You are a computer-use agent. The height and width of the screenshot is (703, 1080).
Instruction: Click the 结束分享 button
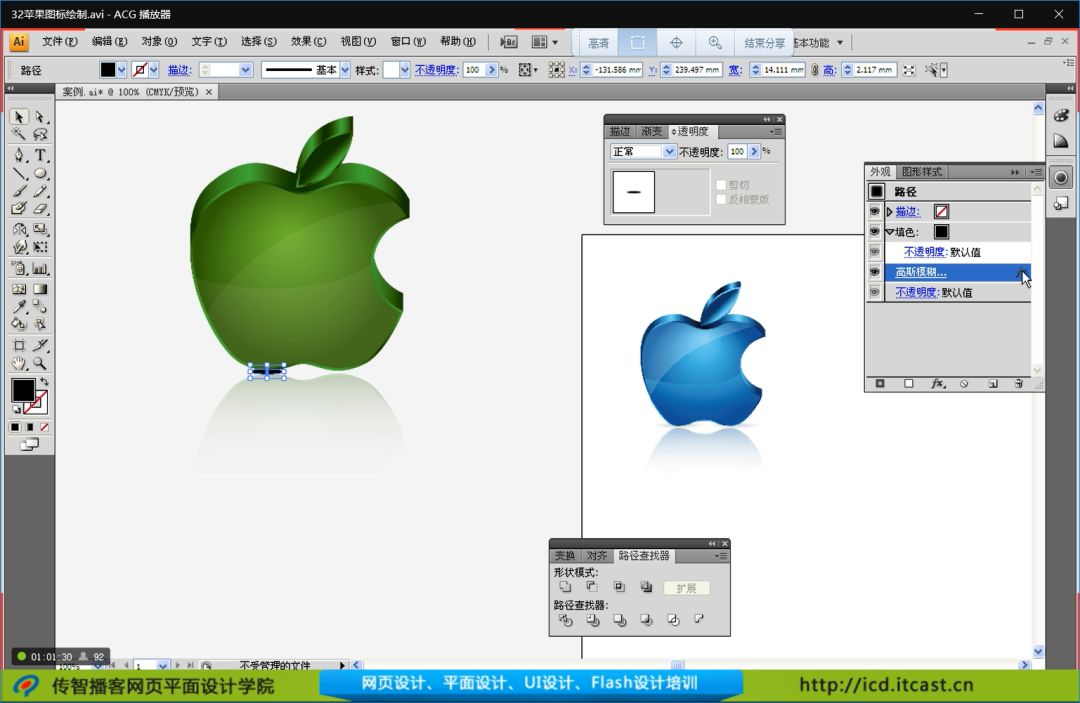click(765, 43)
